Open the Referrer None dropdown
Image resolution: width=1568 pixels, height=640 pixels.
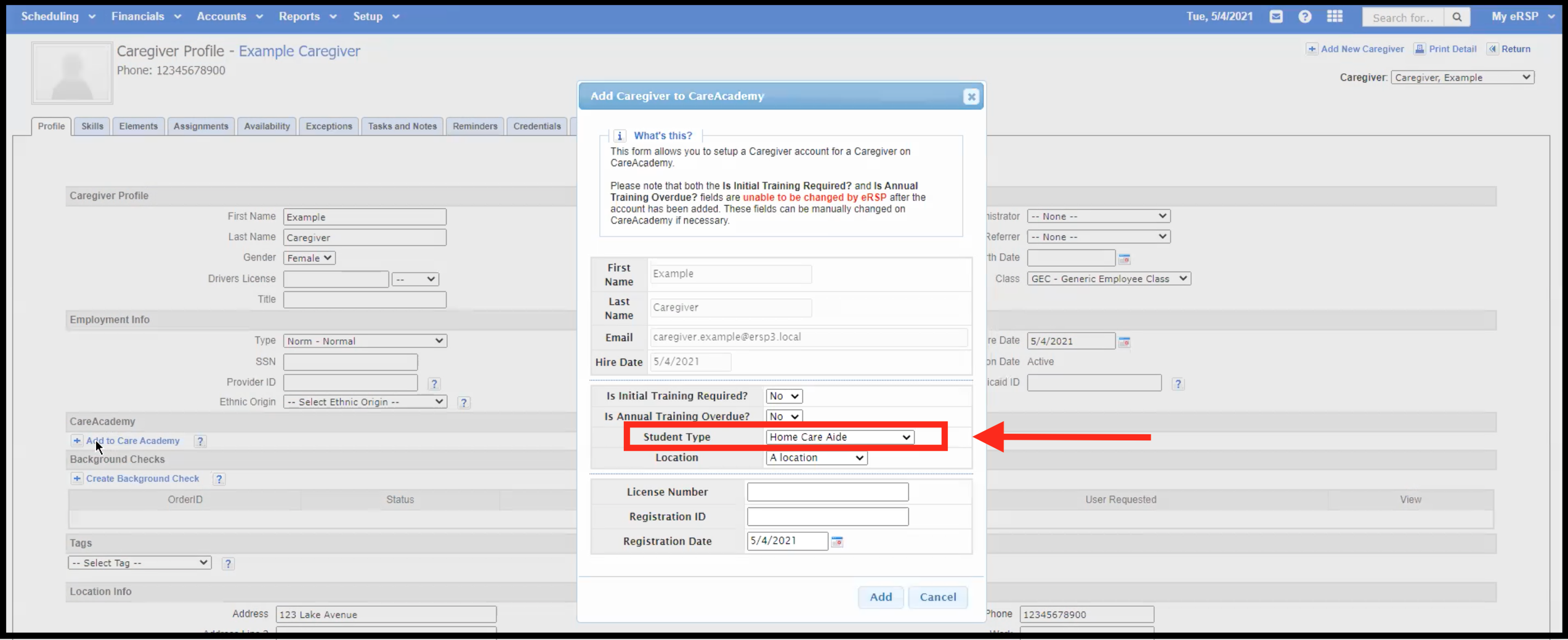1099,237
